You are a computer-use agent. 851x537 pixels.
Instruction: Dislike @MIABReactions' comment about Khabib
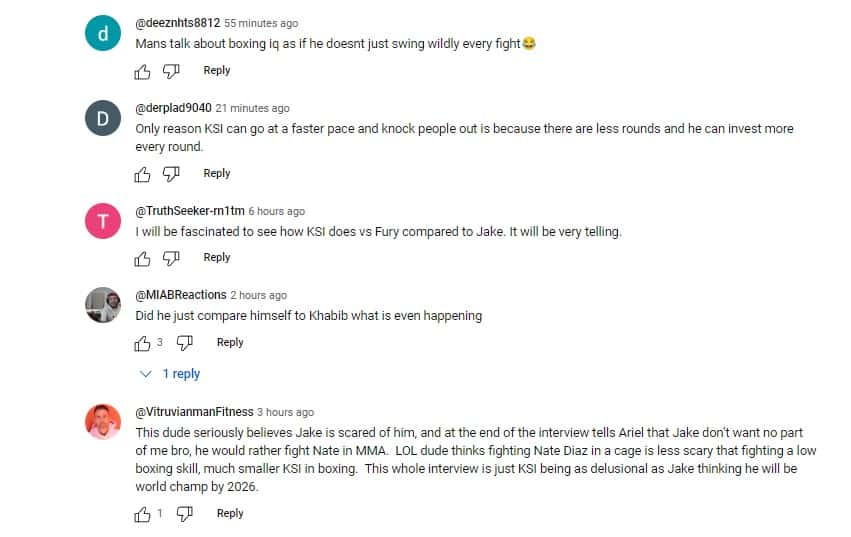pyautogui.click(x=184, y=343)
